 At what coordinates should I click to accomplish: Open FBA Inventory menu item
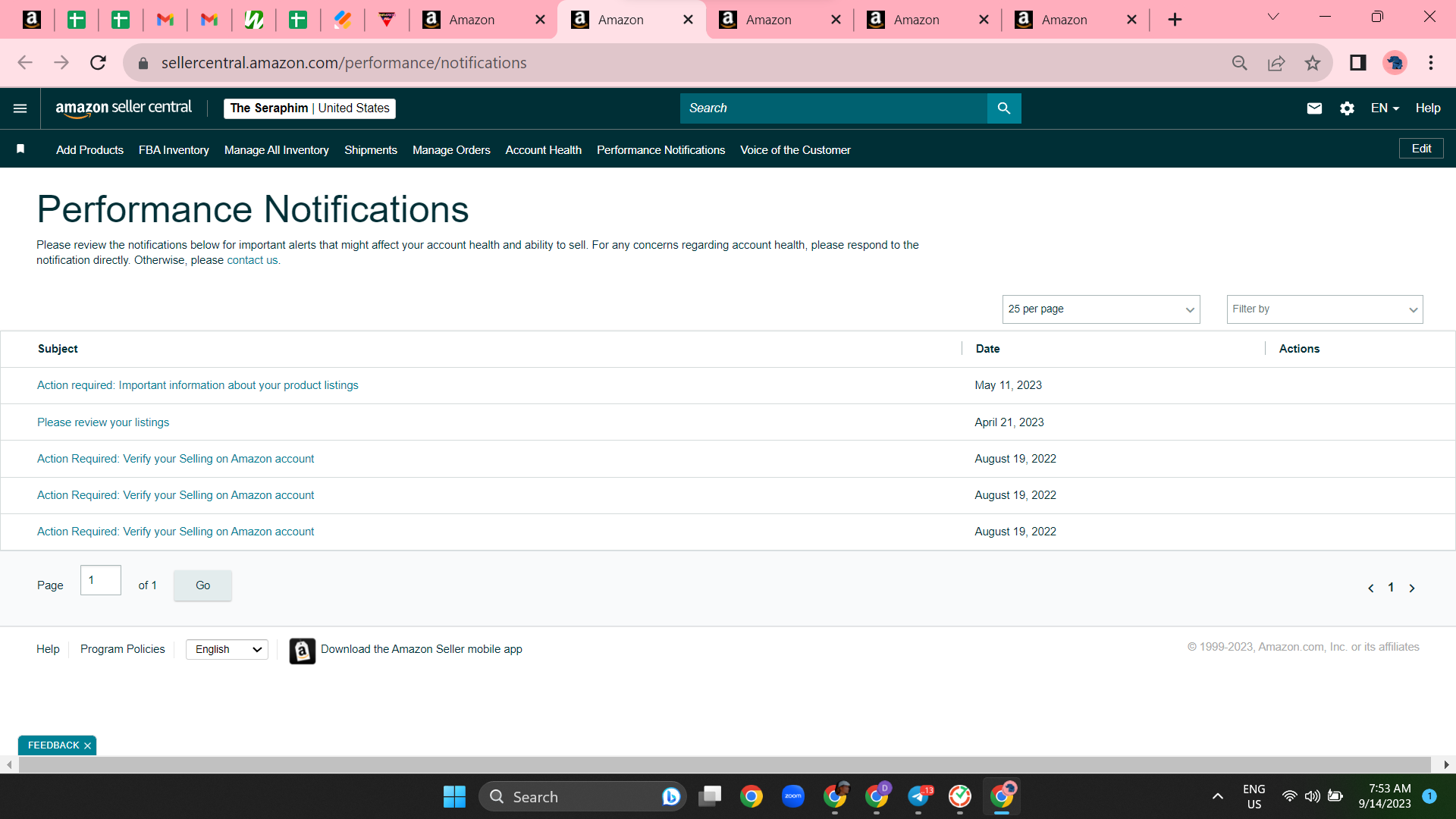point(174,150)
